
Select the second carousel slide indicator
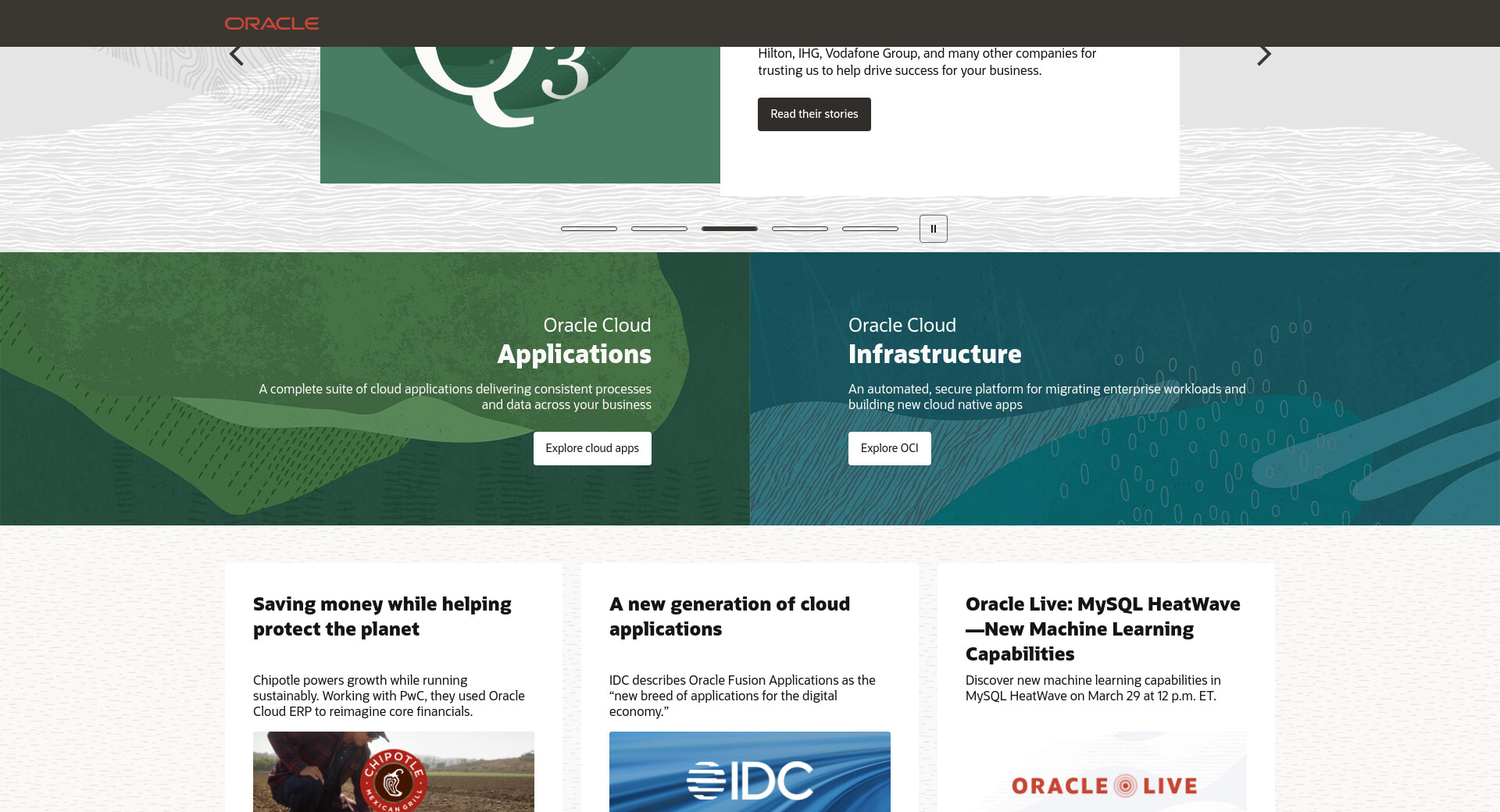click(x=659, y=229)
